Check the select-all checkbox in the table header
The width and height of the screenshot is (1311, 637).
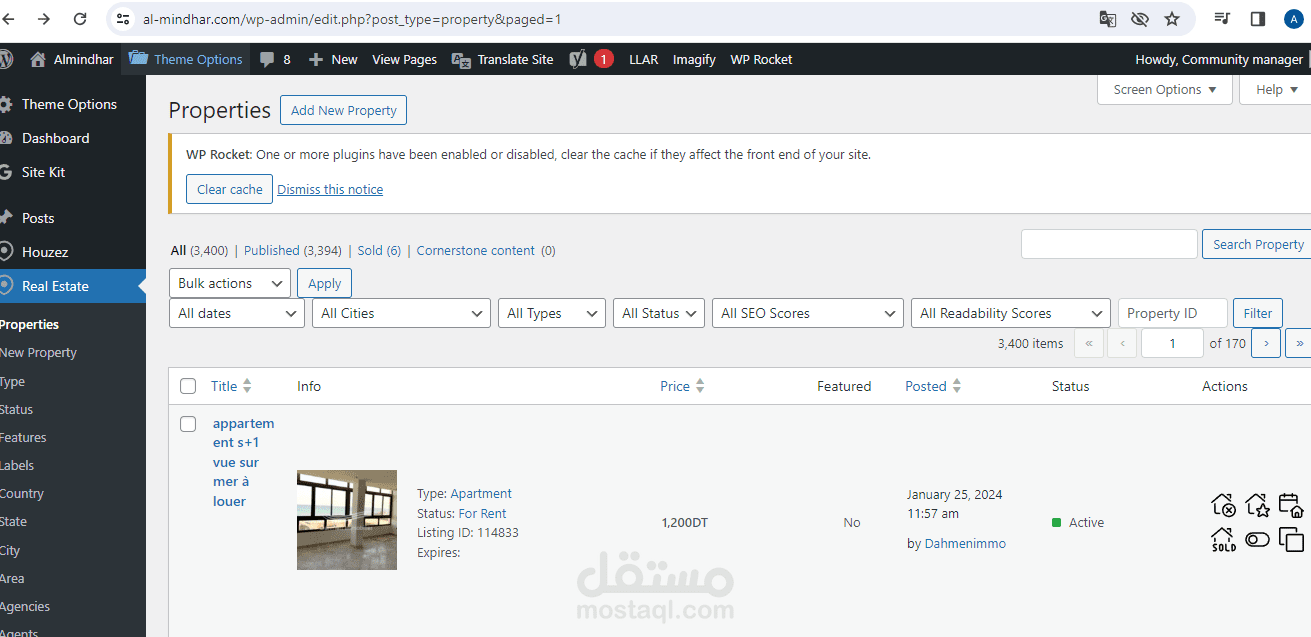point(188,386)
